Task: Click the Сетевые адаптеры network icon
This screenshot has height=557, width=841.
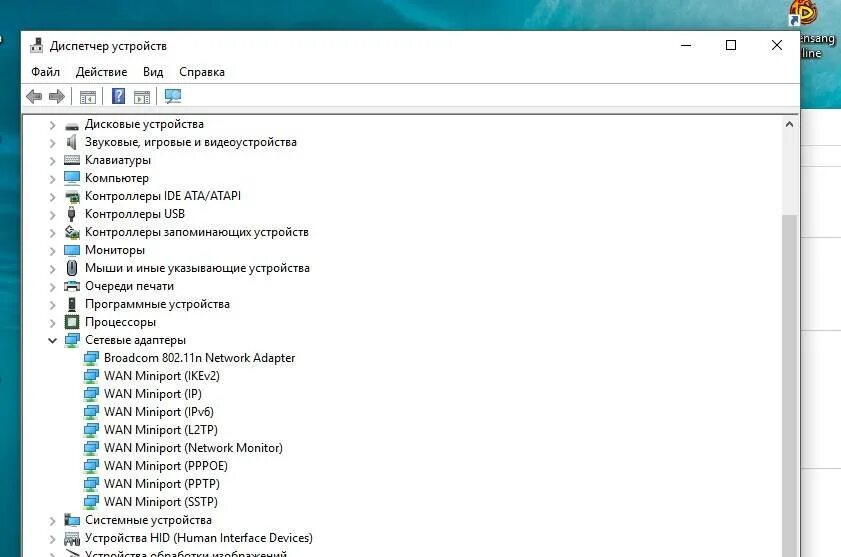Action: click(x=72, y=340)
